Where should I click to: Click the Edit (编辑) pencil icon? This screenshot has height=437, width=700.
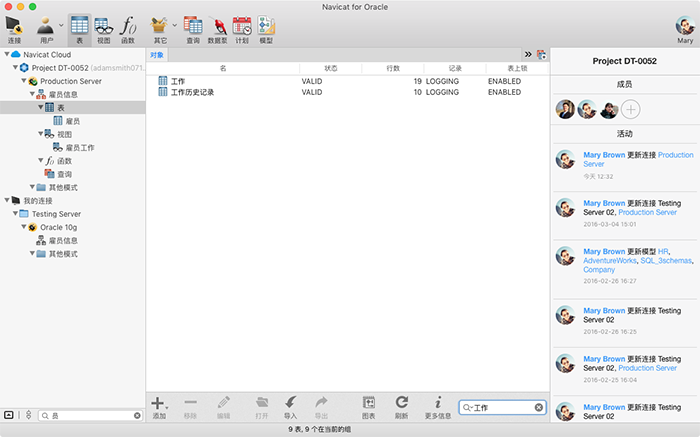click(223, 408)
